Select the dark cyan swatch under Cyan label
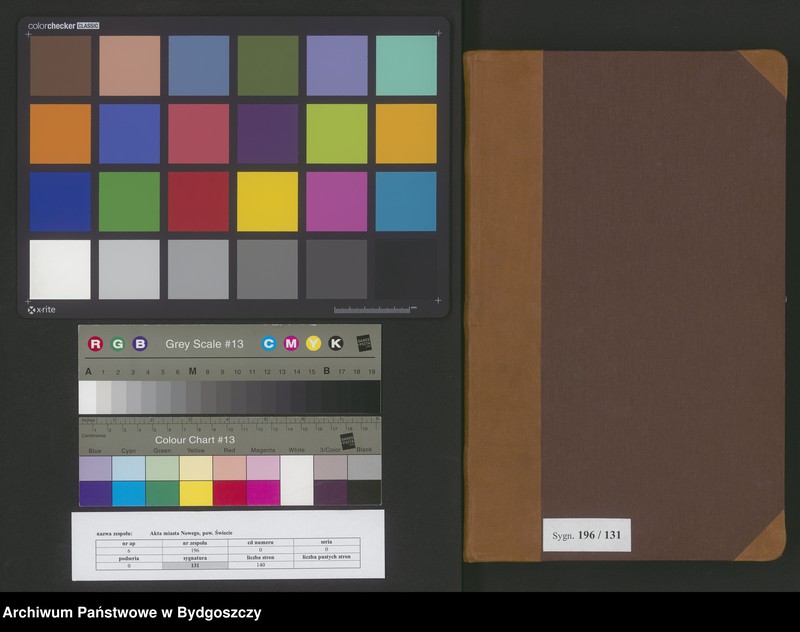Viewport: 800px width, 632px height. tap(129, 493)
